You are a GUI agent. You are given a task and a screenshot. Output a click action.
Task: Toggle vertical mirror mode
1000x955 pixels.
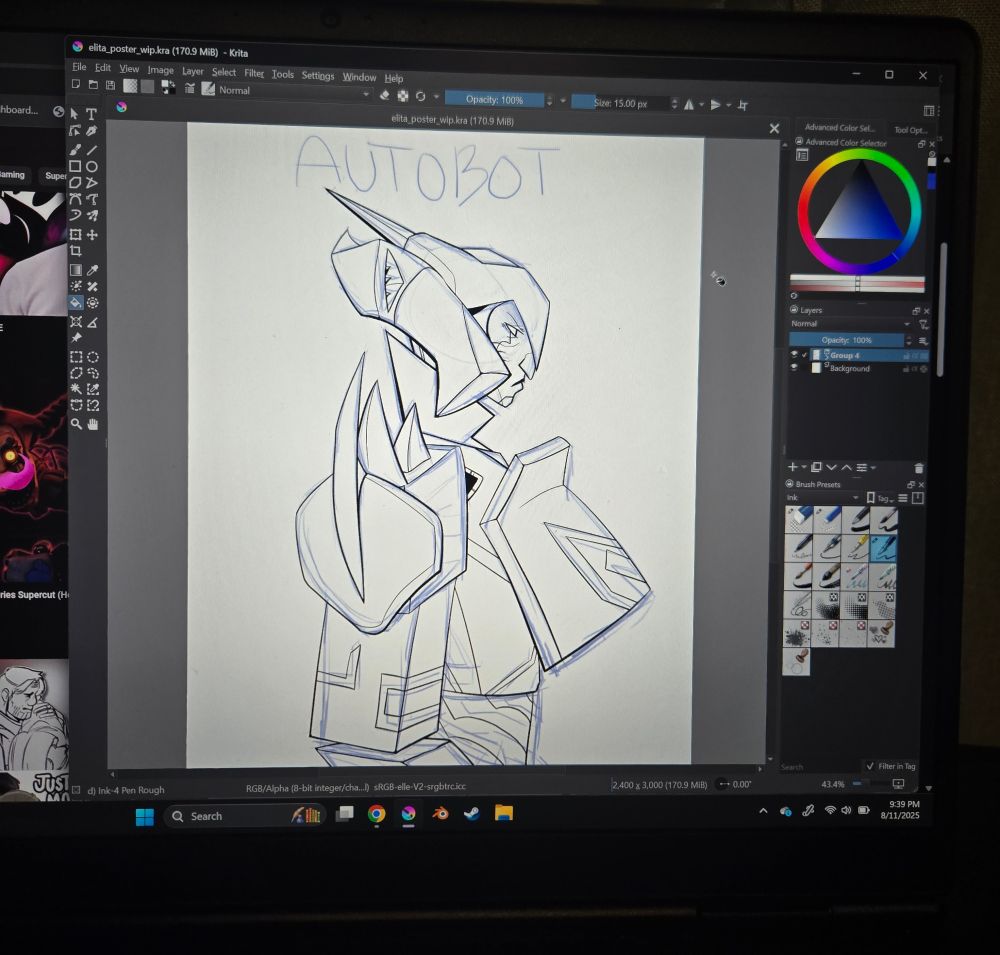pos(716,105)
